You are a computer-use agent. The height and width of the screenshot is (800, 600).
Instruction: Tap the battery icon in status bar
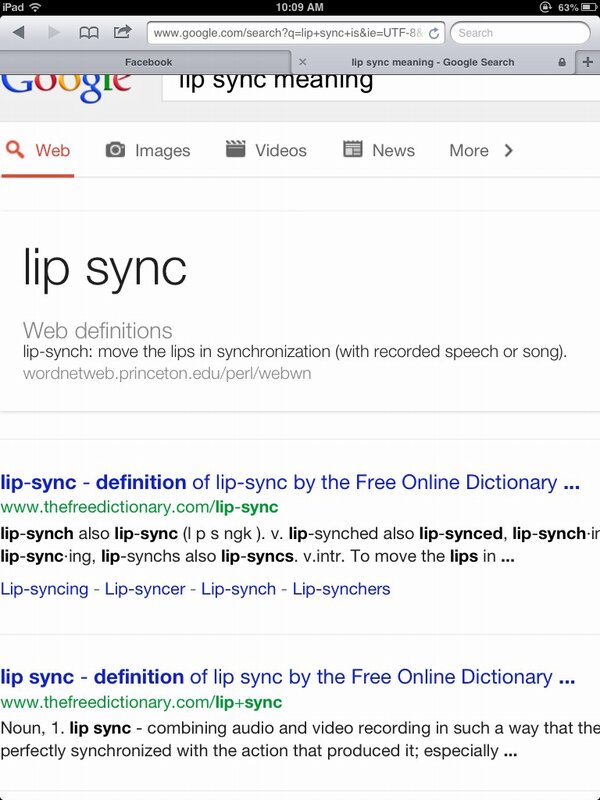click(x=589, y=7)
